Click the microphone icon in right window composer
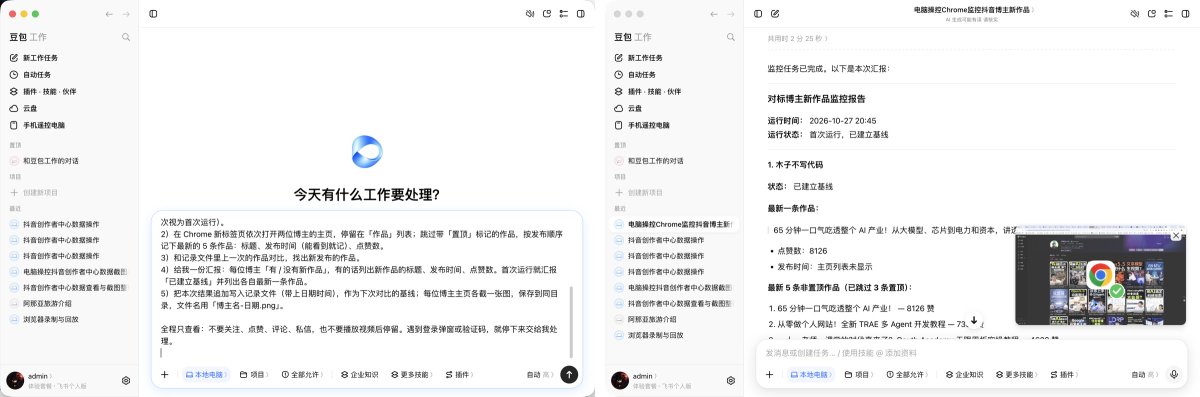 click(1174, 374)
